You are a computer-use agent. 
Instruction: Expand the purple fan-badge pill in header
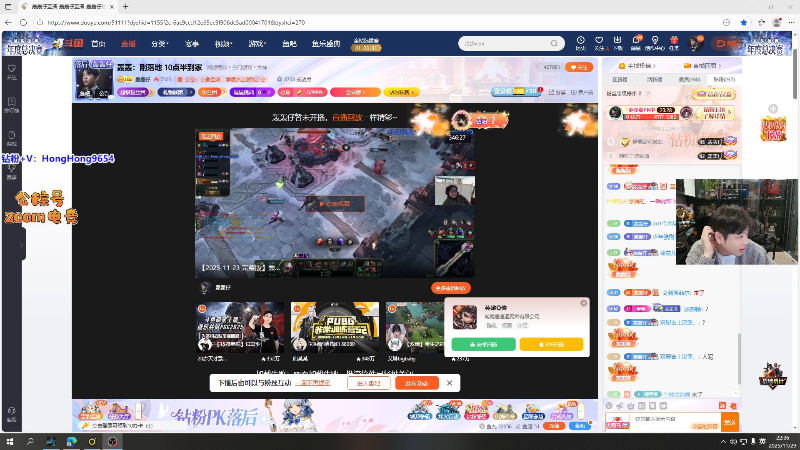[x=135, y=92]
